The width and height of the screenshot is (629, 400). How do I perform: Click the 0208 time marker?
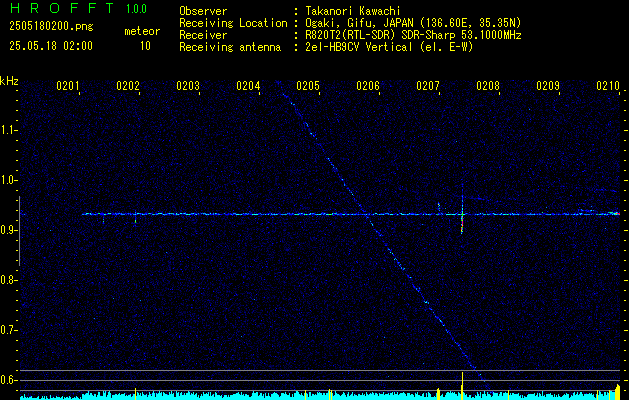[x=488, y=85]
